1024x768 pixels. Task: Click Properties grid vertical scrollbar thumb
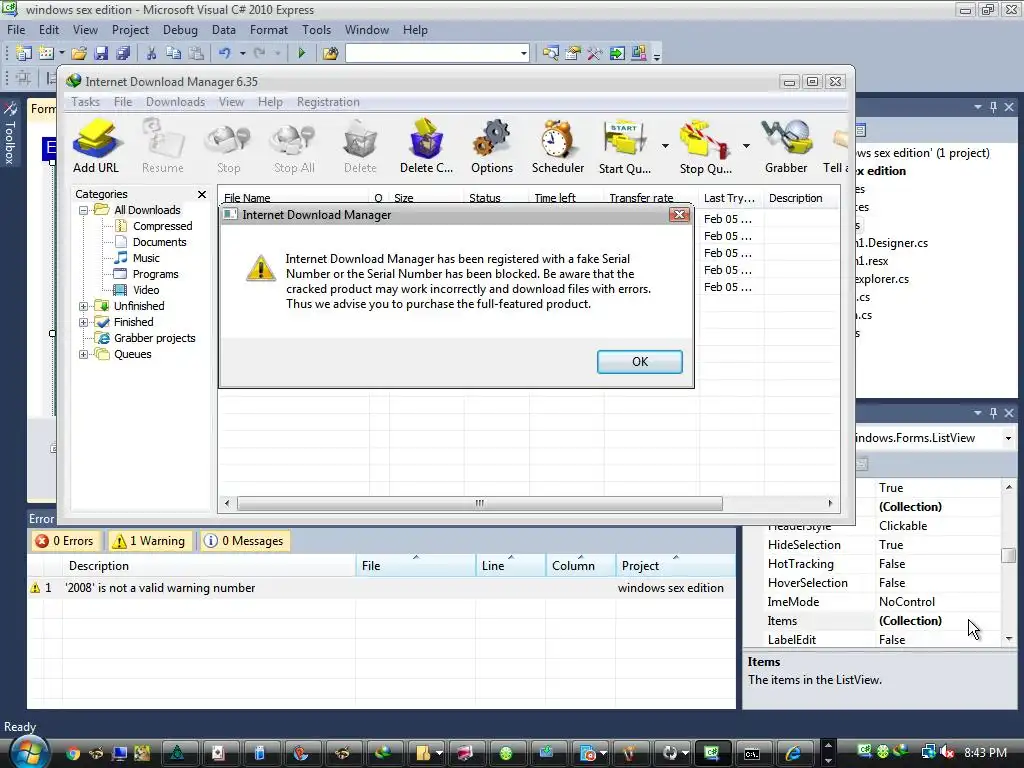pyautogui.click(x=1009, y=555)
